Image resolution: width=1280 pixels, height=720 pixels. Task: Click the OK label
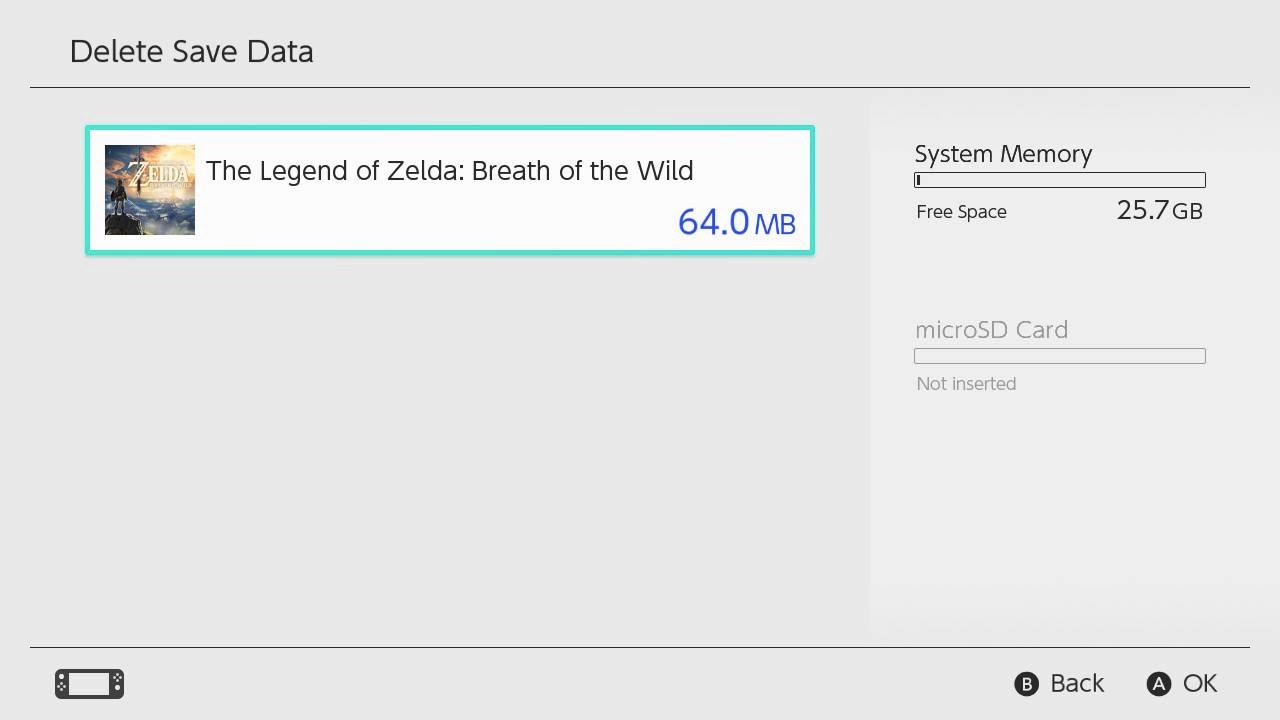1199,683
